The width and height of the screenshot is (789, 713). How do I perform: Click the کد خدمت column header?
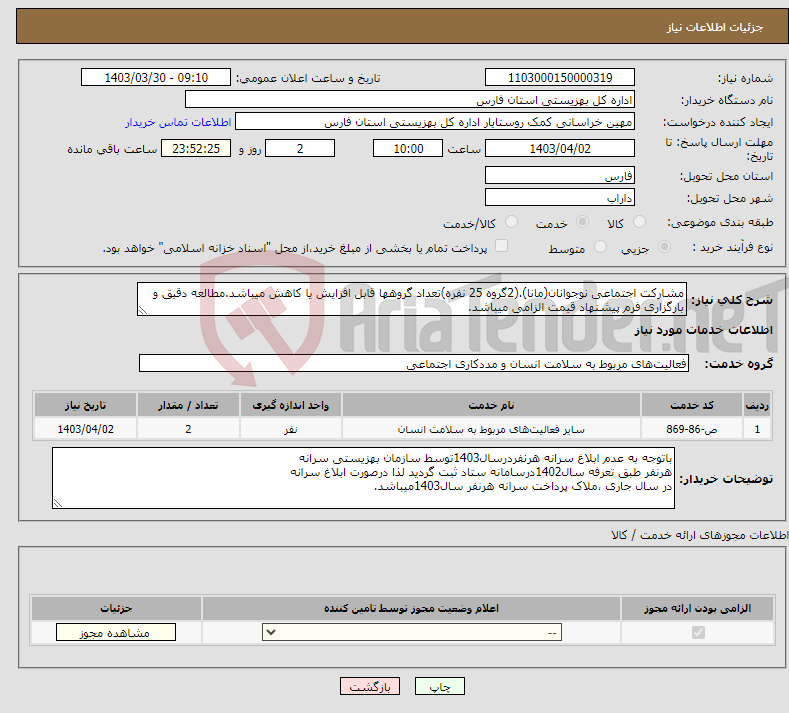(692, 405)
